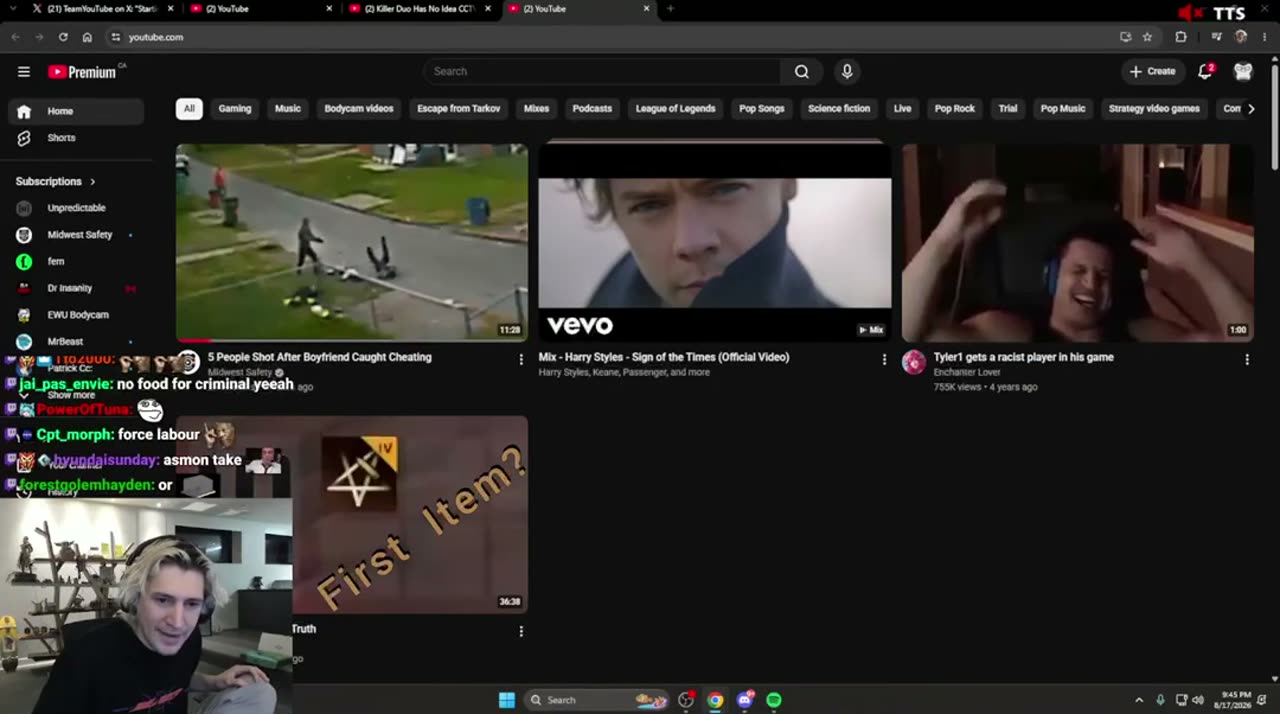Start voice search with microphone icon
This screenshot has height=714, width=1280.
[x=847, y=72]
